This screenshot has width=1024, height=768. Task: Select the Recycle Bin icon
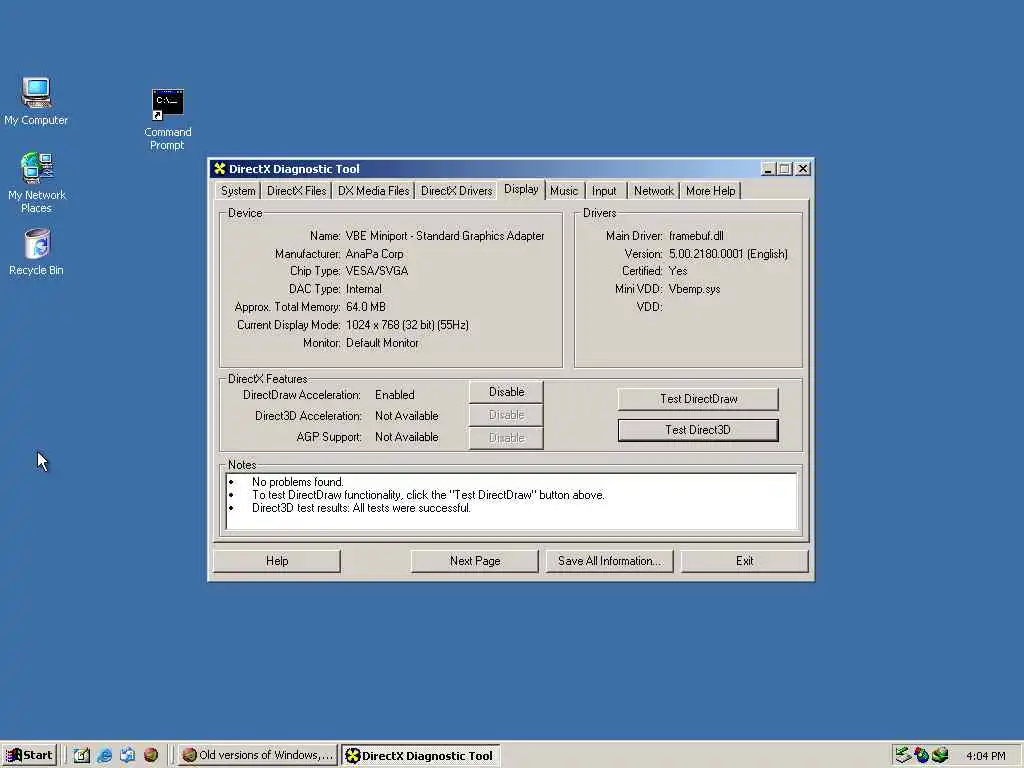coord(37,252)
